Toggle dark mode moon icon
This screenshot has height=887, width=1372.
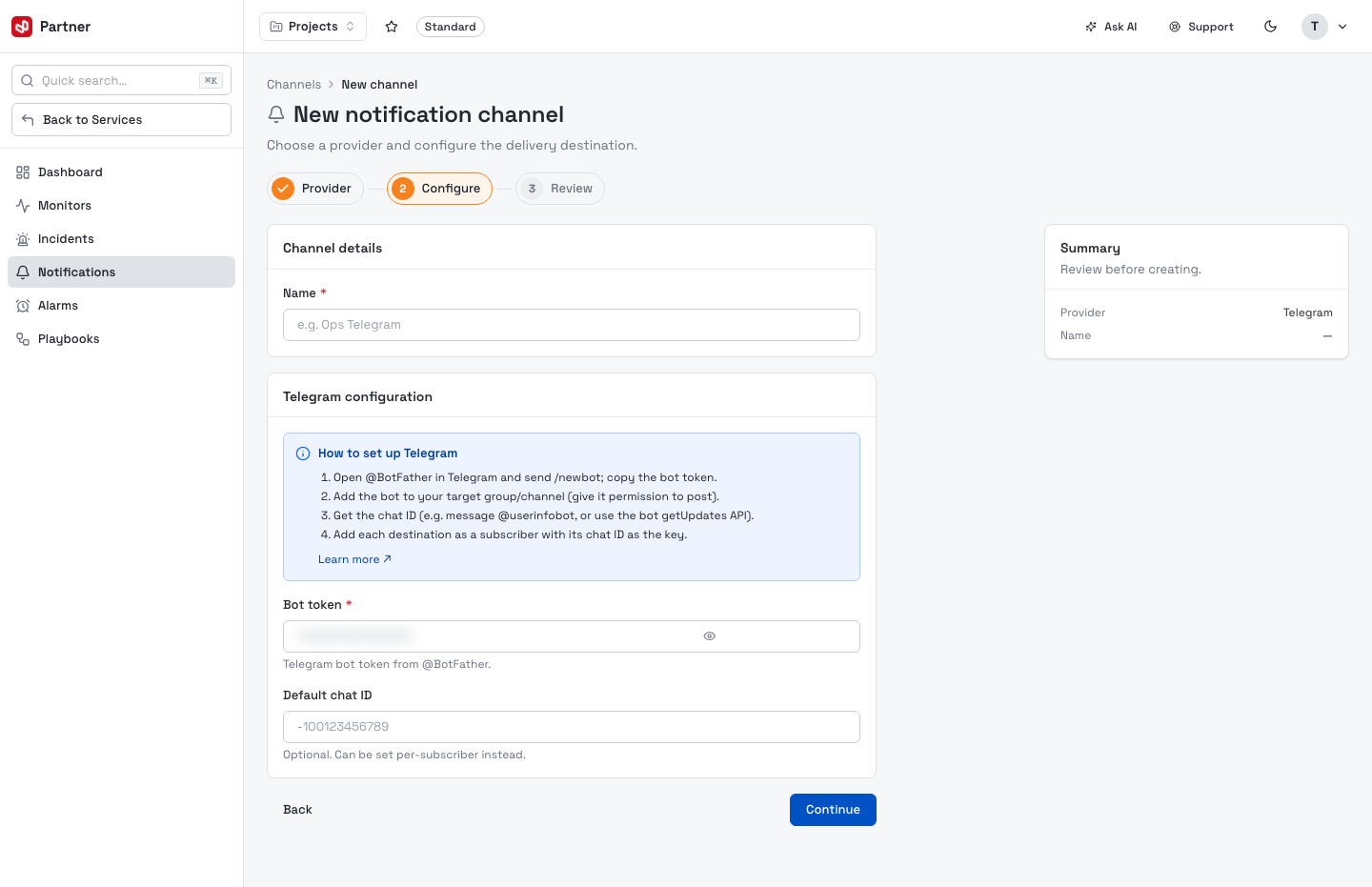pyautogui.click(x=1270, y=27)
